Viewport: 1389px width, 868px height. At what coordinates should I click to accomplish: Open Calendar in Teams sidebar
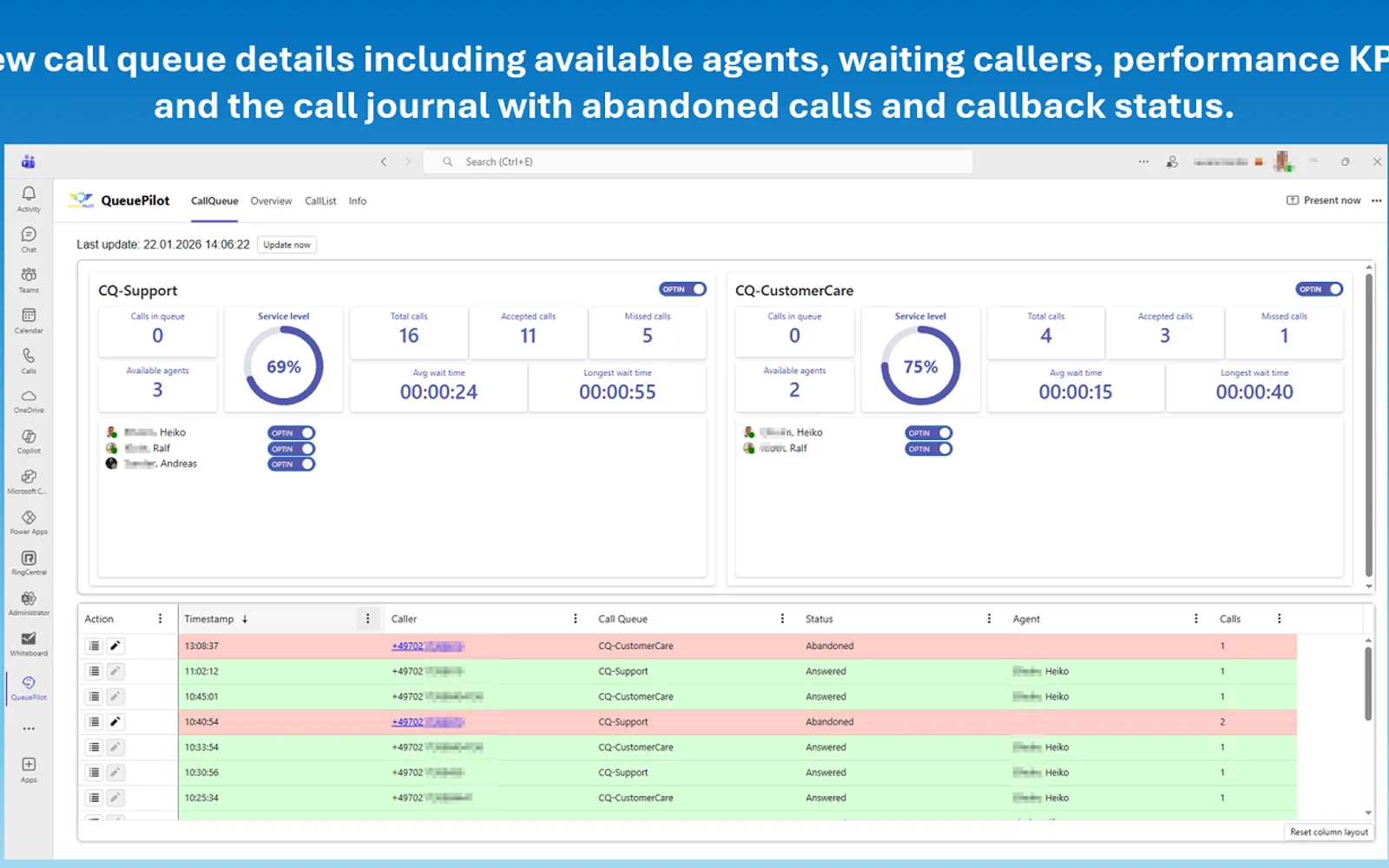(x=29, y=320)
